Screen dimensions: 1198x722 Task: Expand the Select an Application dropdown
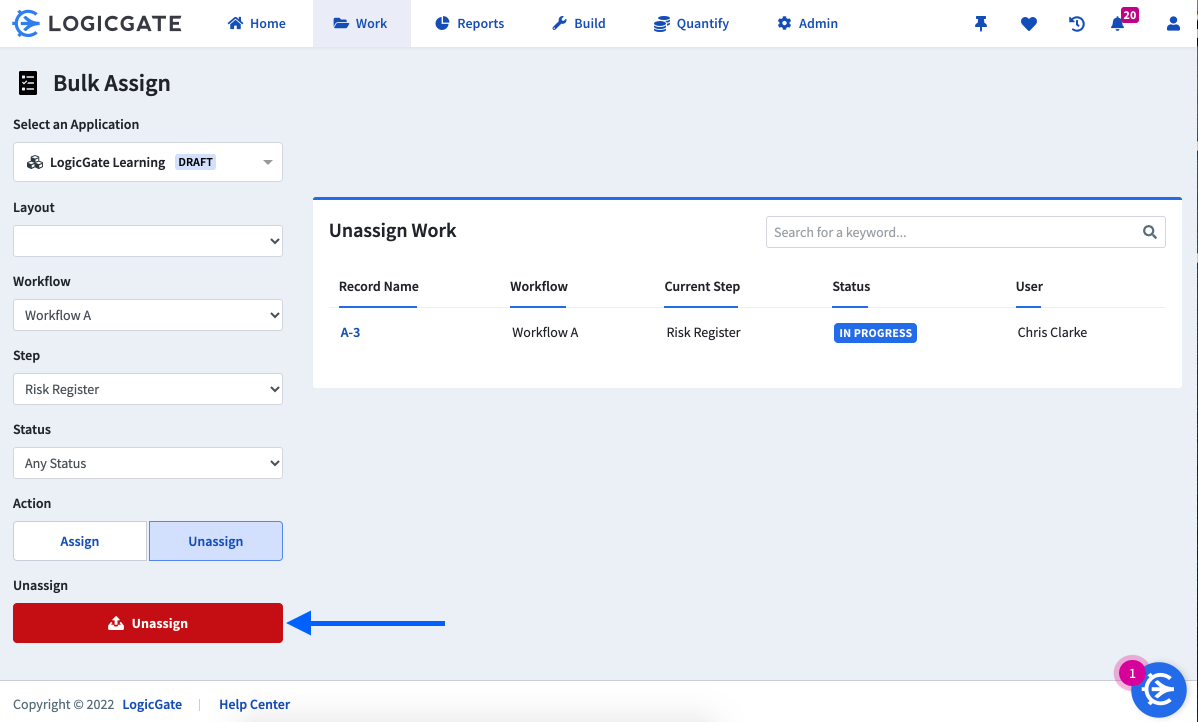coord(147,162)
